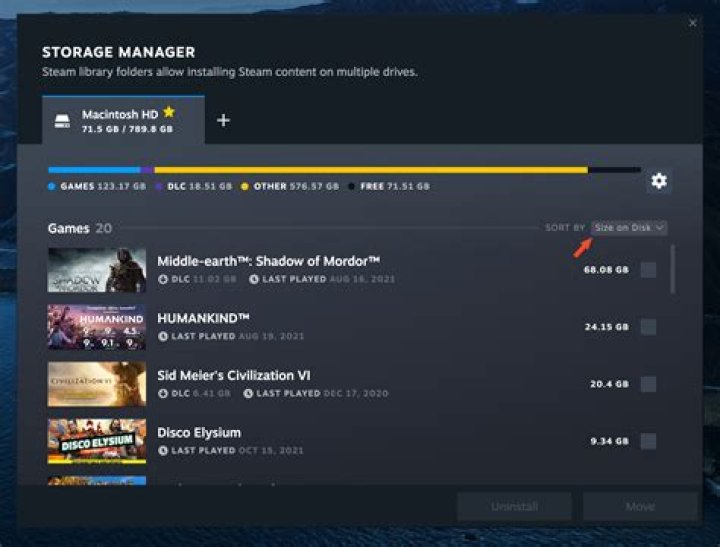The image size is (720, 547).
Task: Click DLC plus icon under Shadow of Mordor
Action: pos(163,279)
